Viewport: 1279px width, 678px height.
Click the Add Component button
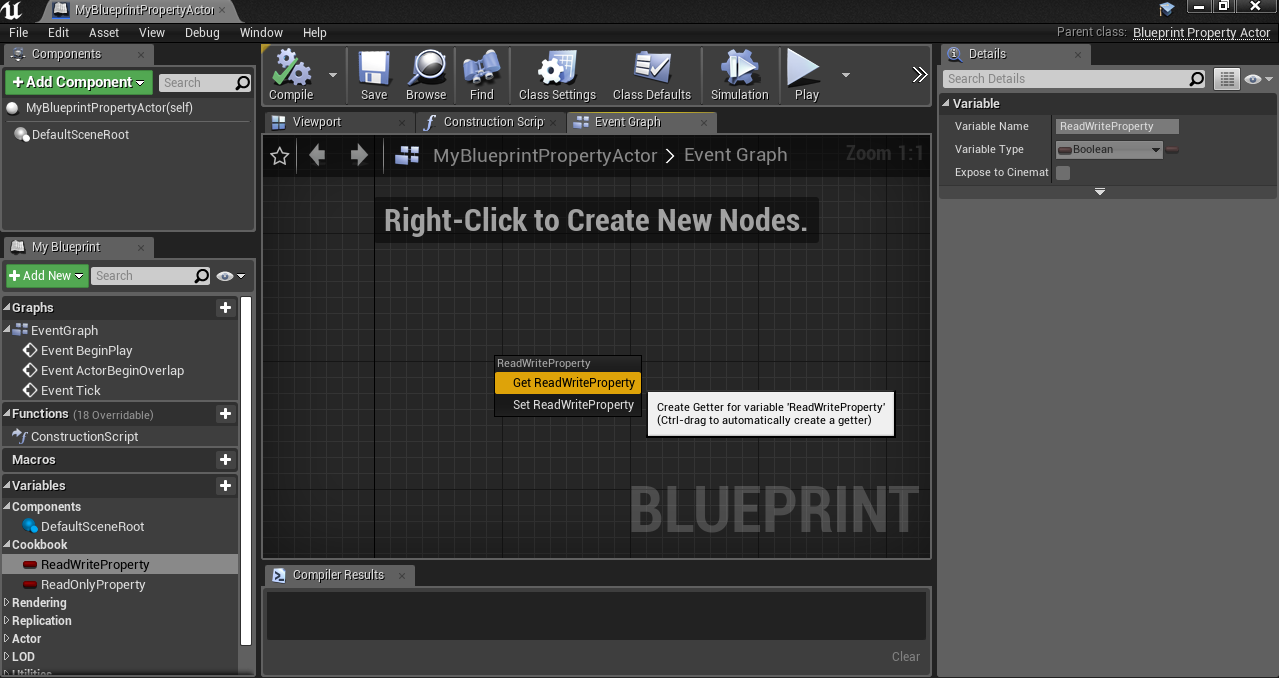pos(79,82)
